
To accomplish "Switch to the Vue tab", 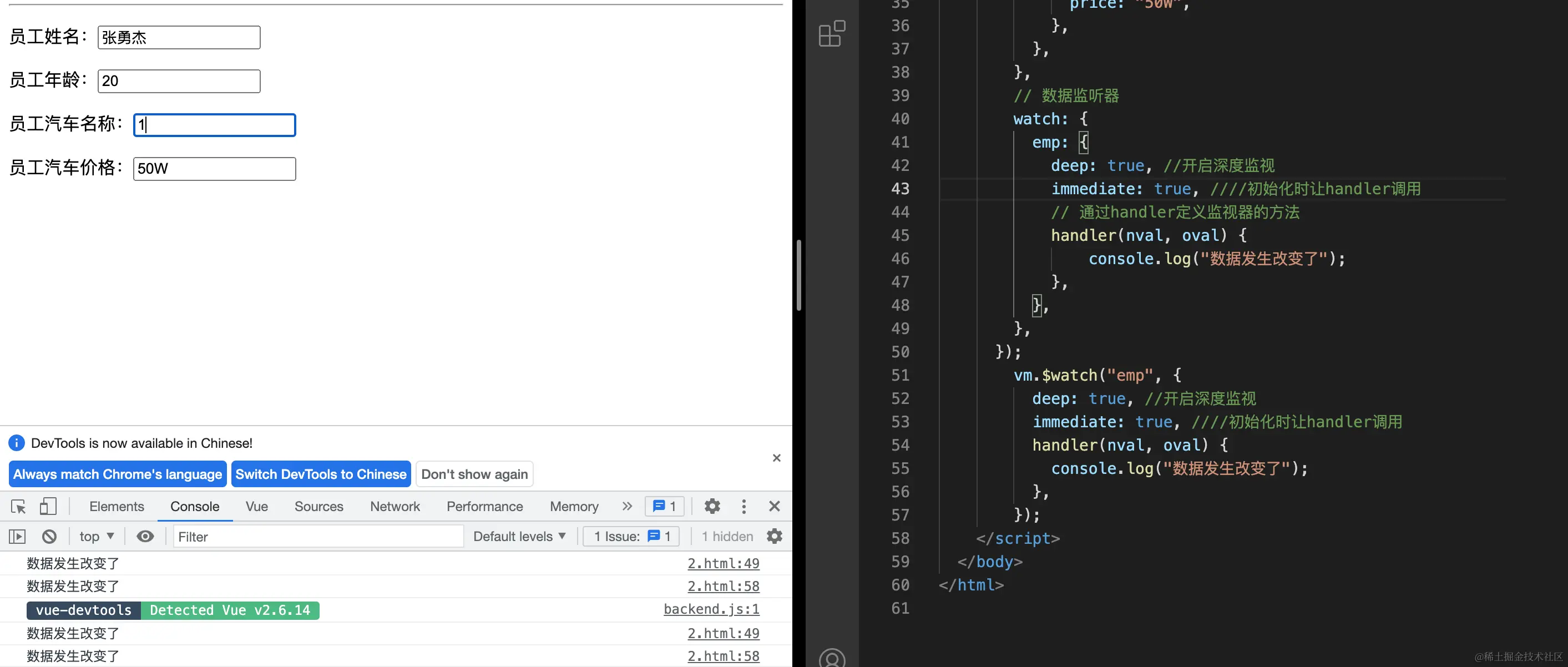I will [256, 506].
